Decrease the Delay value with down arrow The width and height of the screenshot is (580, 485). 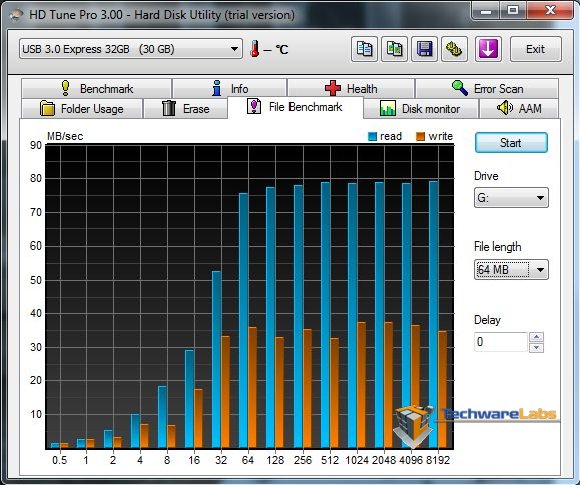(536, 348)
